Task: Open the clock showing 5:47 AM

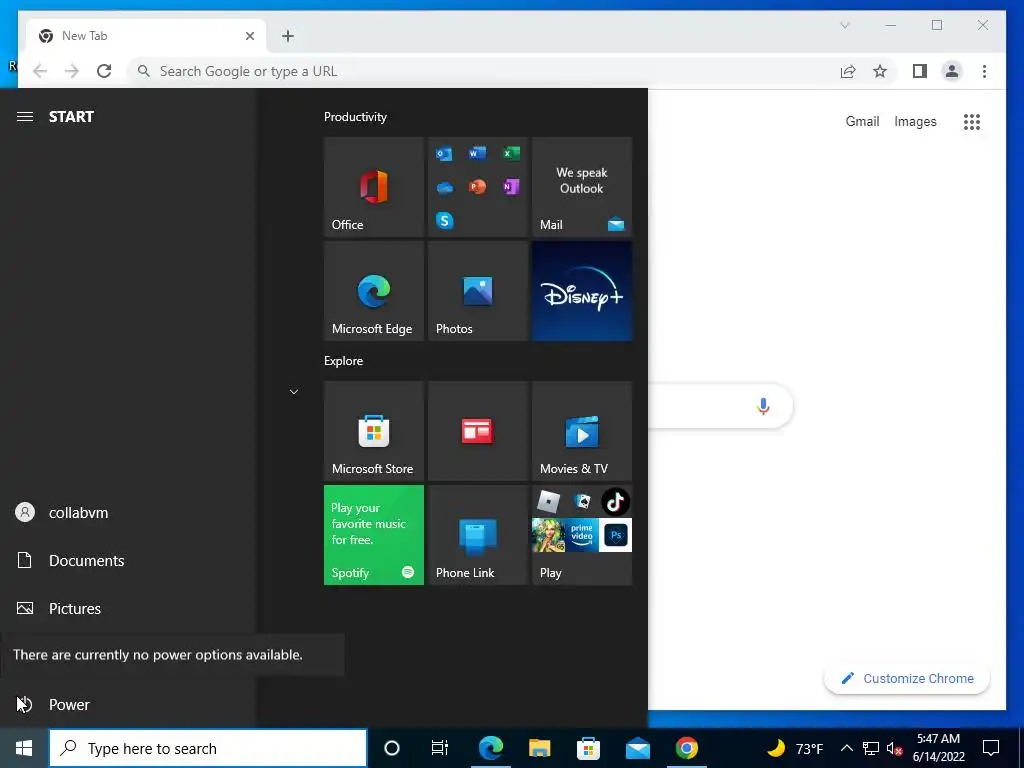Action: [x=938, y=748]
